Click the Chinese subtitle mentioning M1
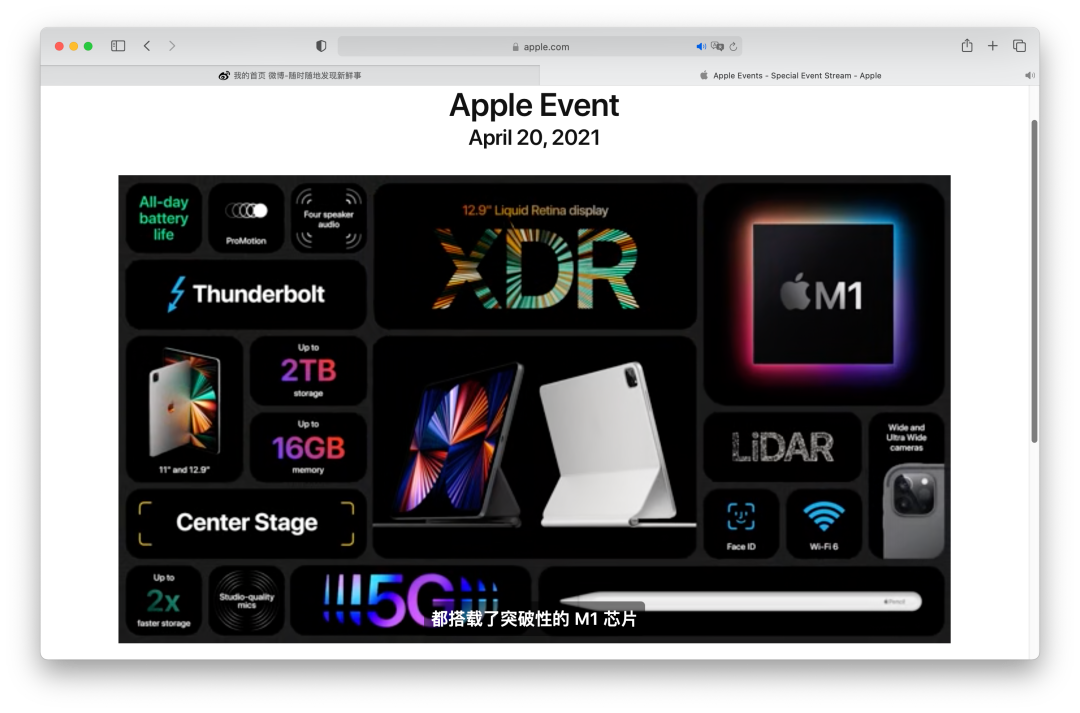Image resolution: width=1080 pixels, height=713 pixels. (x=534, y=619)
